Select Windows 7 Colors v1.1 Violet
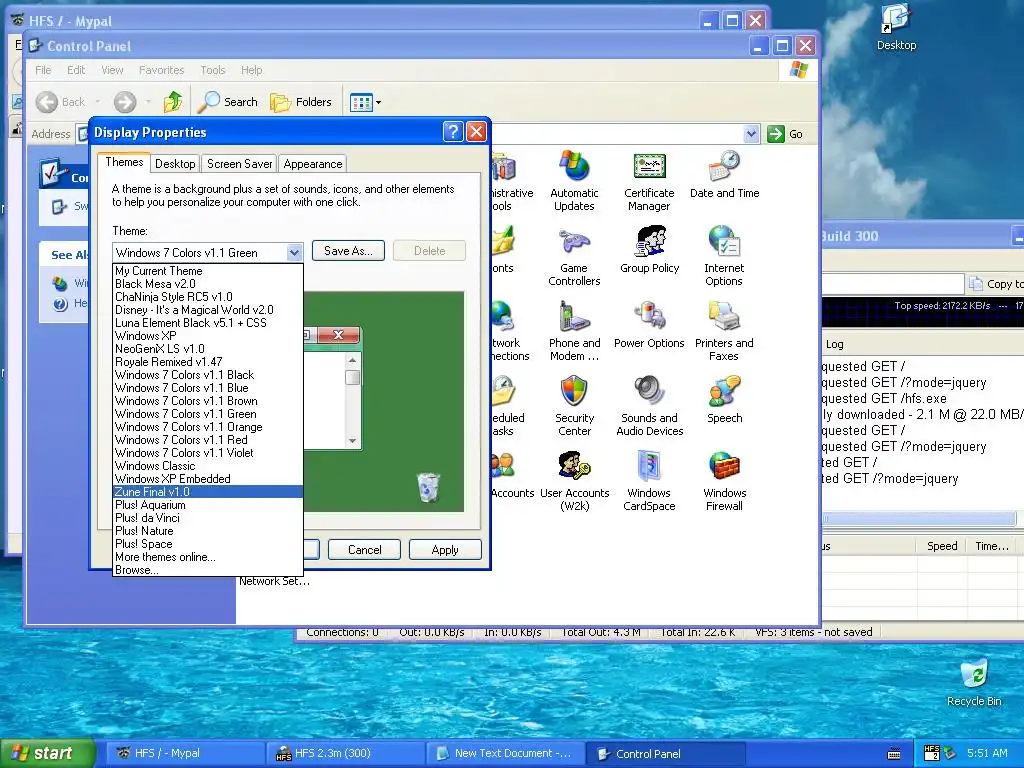This screenshot has height=768, width=1024. click(208, 453)
